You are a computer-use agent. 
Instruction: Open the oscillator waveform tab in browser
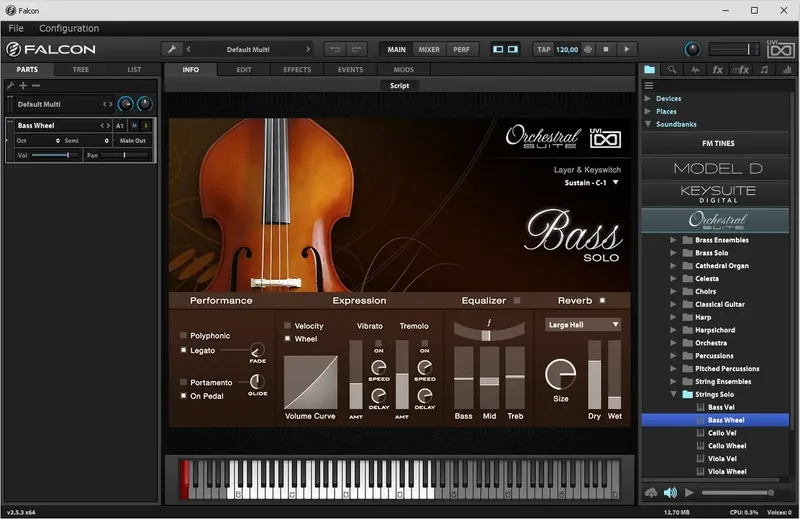(x=695, y=69)
